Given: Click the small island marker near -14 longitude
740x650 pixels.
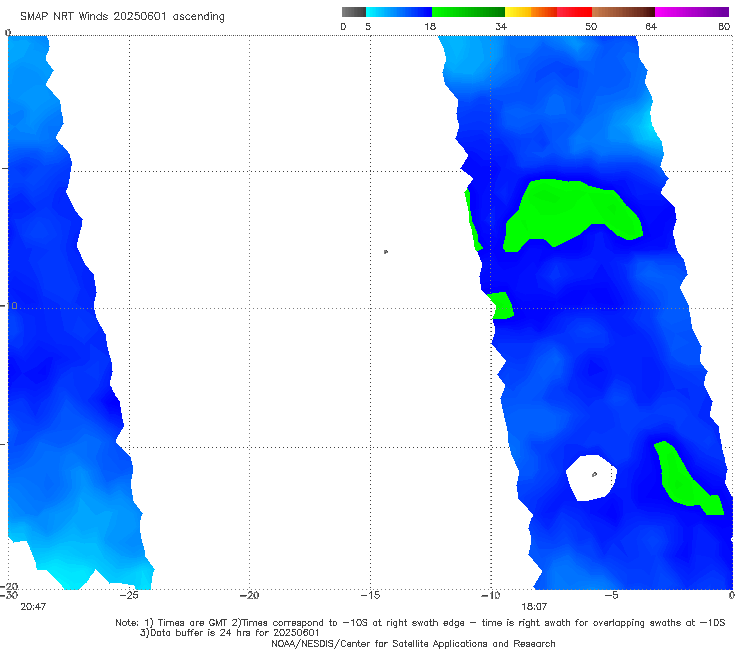Looking at the screenshot, I should (386, 252).
